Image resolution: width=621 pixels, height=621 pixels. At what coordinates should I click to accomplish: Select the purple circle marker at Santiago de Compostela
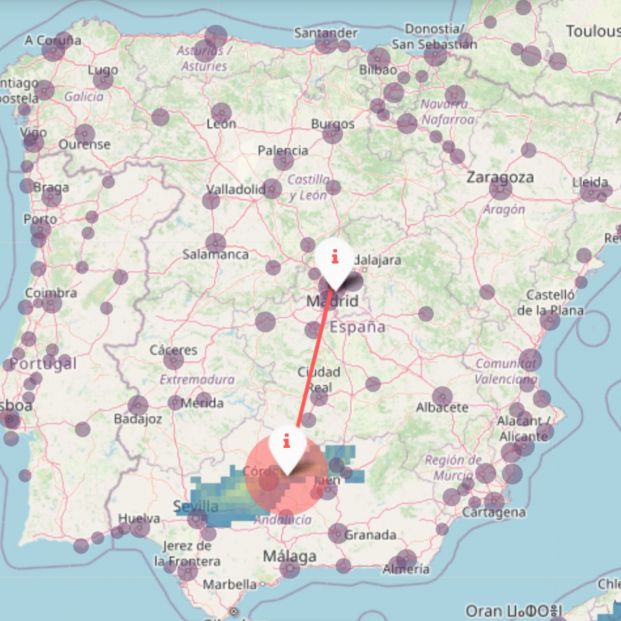(44, 90)
